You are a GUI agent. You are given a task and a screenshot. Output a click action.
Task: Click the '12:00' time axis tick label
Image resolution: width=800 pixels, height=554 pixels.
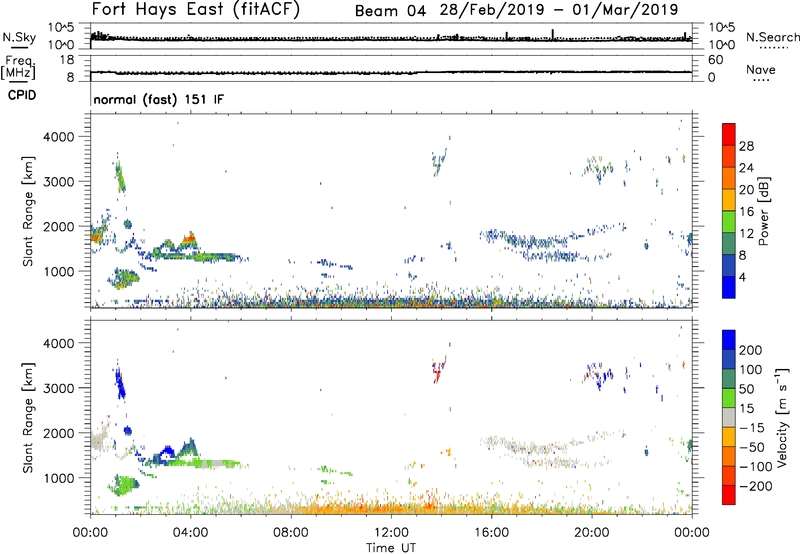[x=391, y=533]
